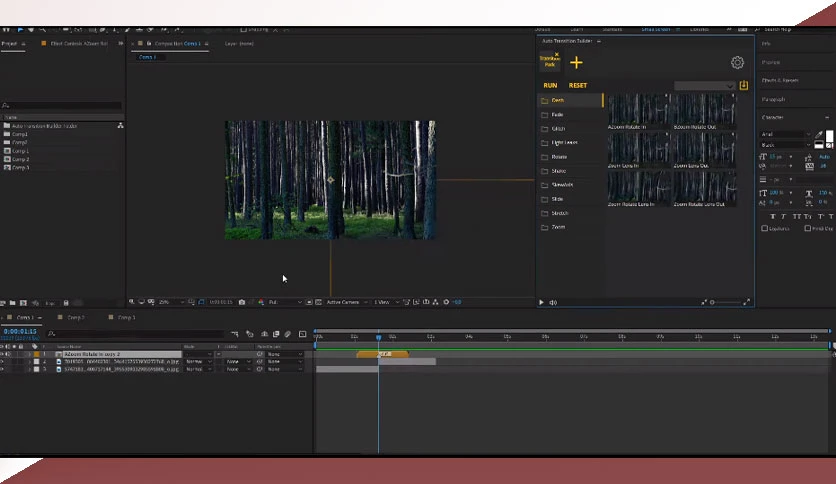
Task: Open the magnification 25% dropdown
Action: [171, 302]
